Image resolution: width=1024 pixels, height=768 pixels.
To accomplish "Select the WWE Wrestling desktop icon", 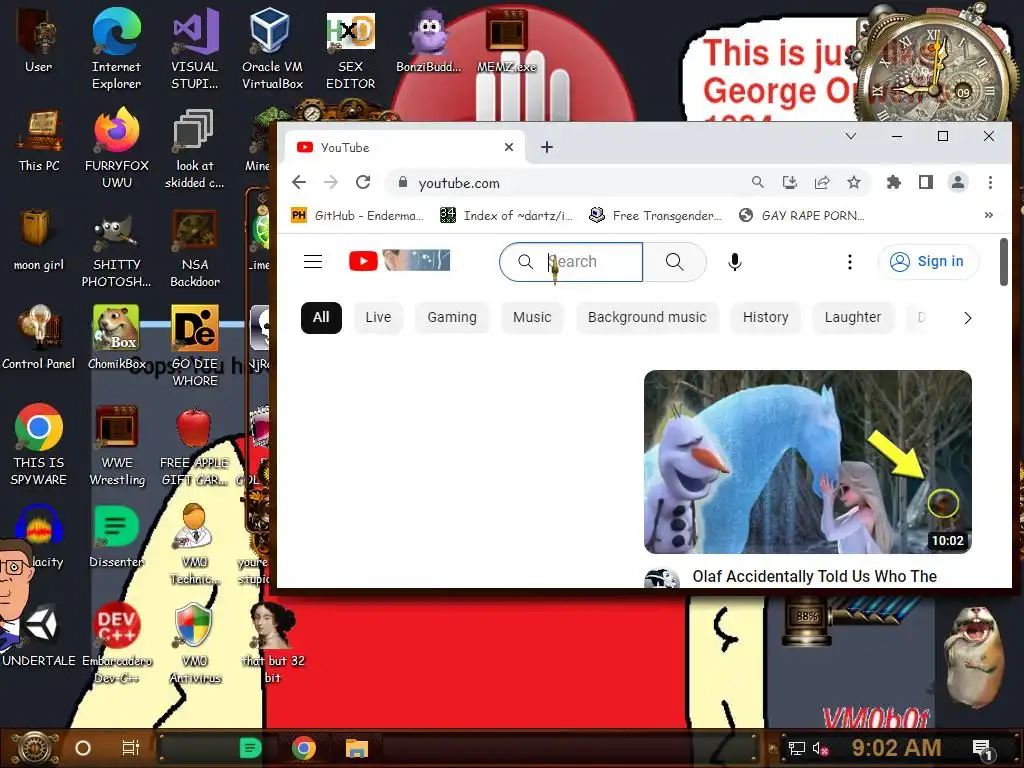I will point(117,444).
